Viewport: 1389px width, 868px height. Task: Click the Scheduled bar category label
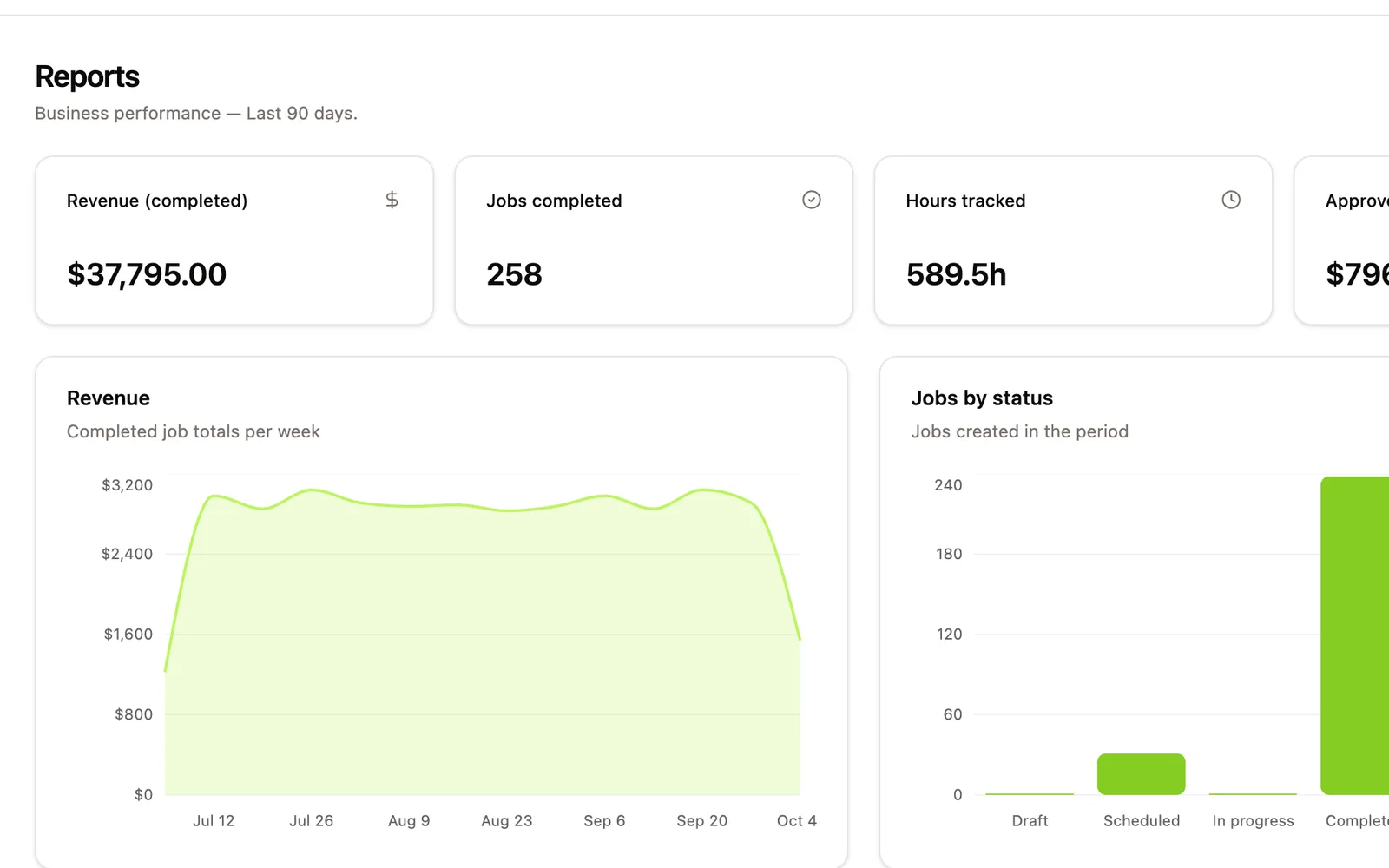[x=1142, y=821]
